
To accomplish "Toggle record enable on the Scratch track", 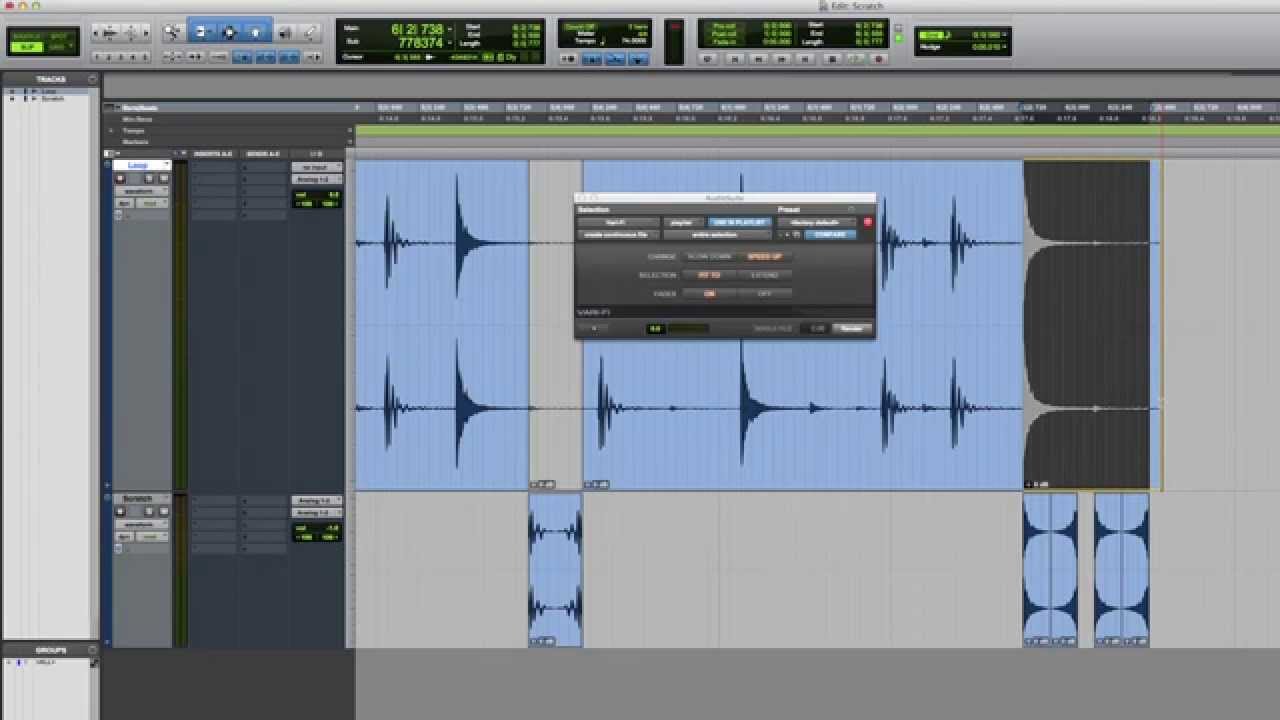I will 120,512.
